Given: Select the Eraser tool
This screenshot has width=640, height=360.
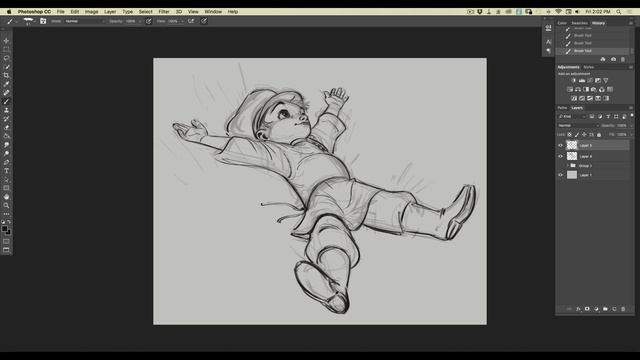Looking at the screenshot, I should (6, 127).
